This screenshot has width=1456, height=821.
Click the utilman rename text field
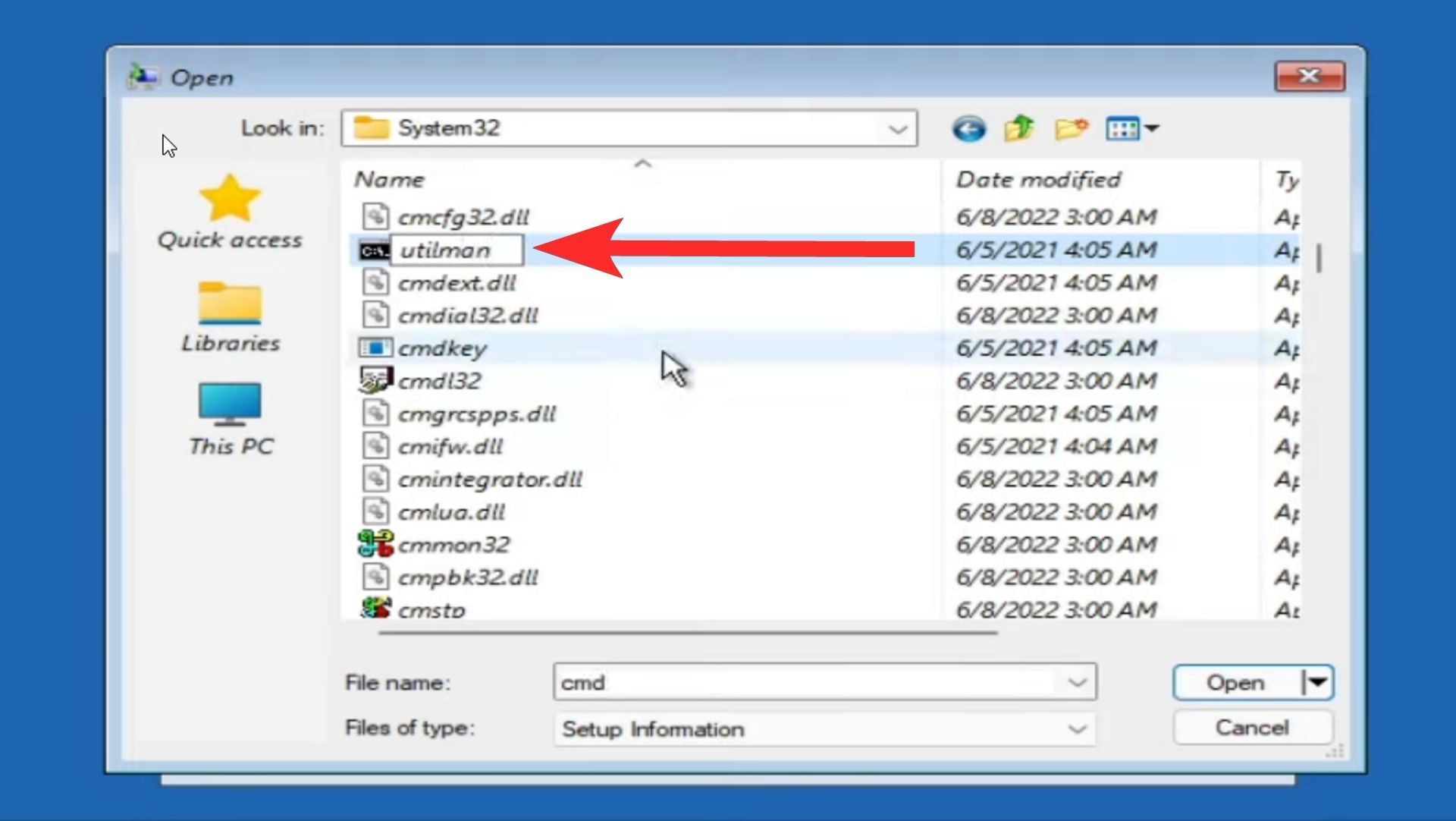[456, 250]
